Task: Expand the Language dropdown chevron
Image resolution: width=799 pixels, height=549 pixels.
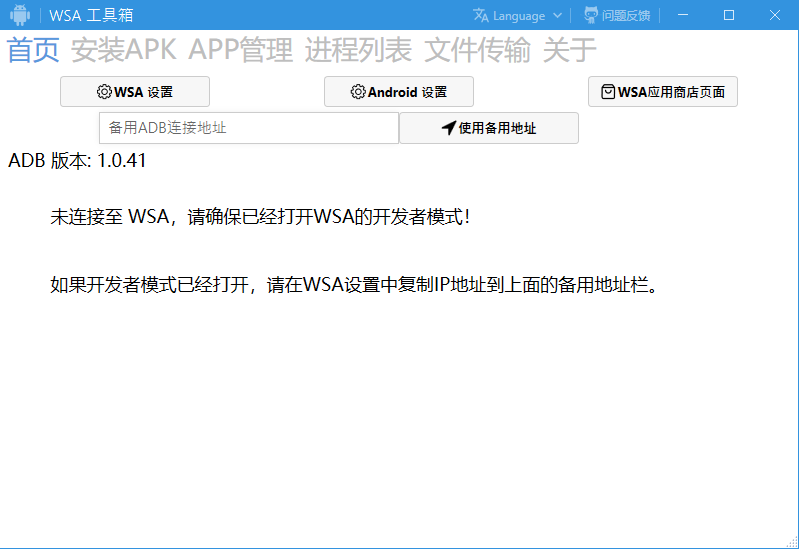Action: tap(557, 15)
